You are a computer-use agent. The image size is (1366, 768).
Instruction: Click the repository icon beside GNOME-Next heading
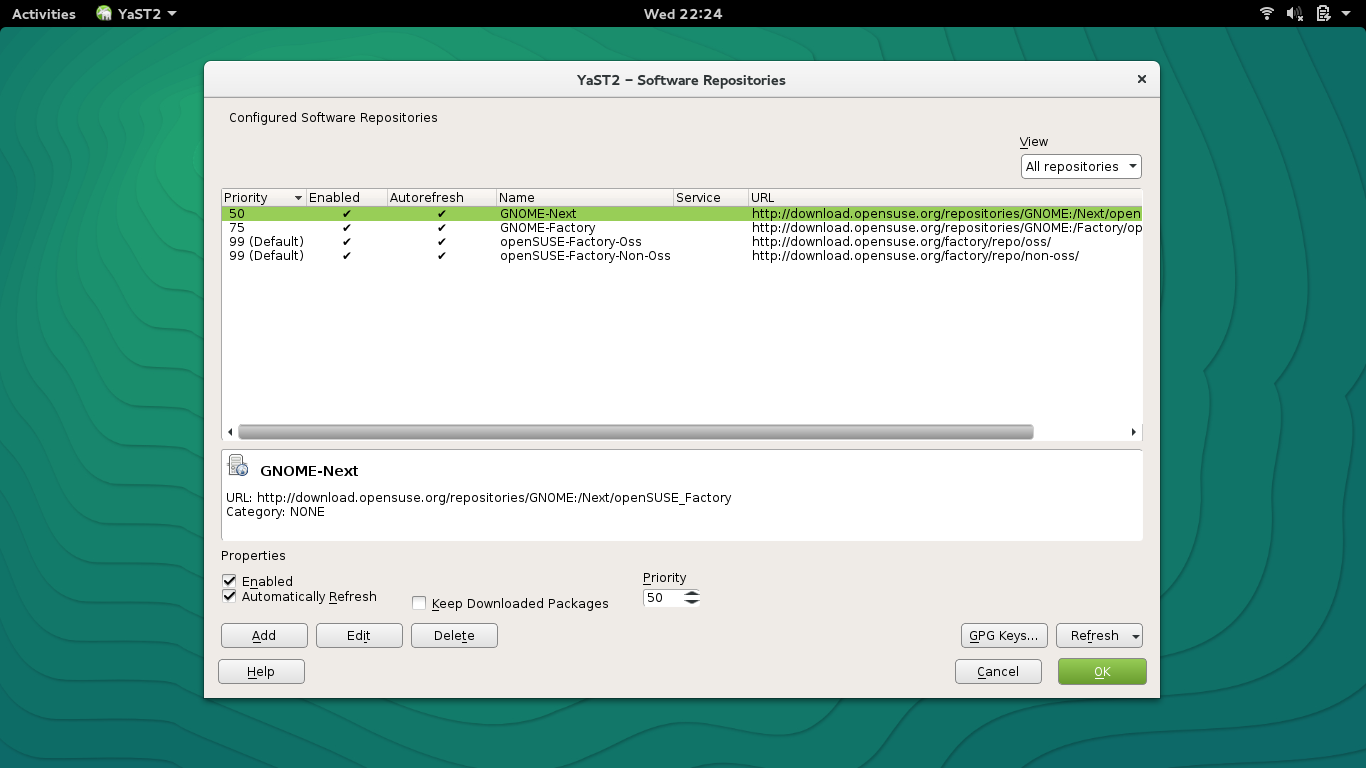238,465
